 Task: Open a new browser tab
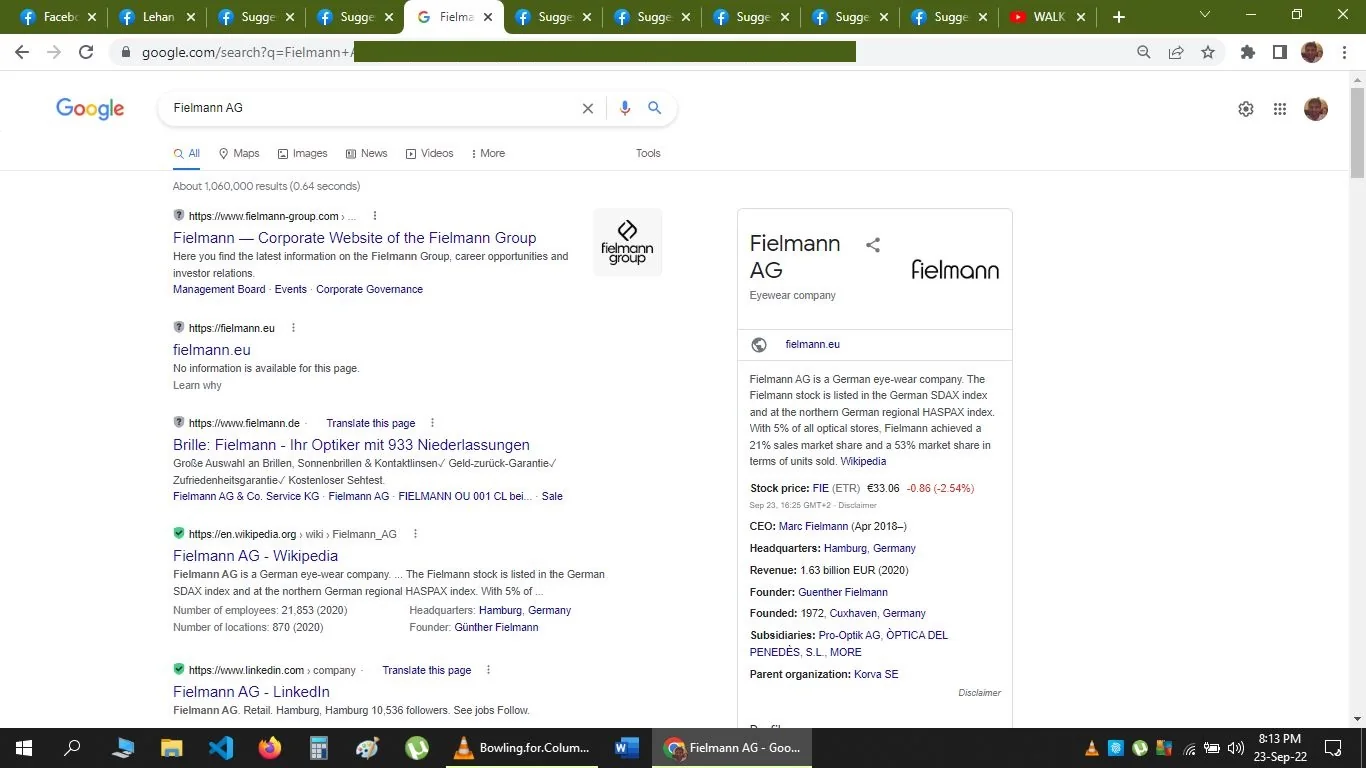pos(1119,17)
